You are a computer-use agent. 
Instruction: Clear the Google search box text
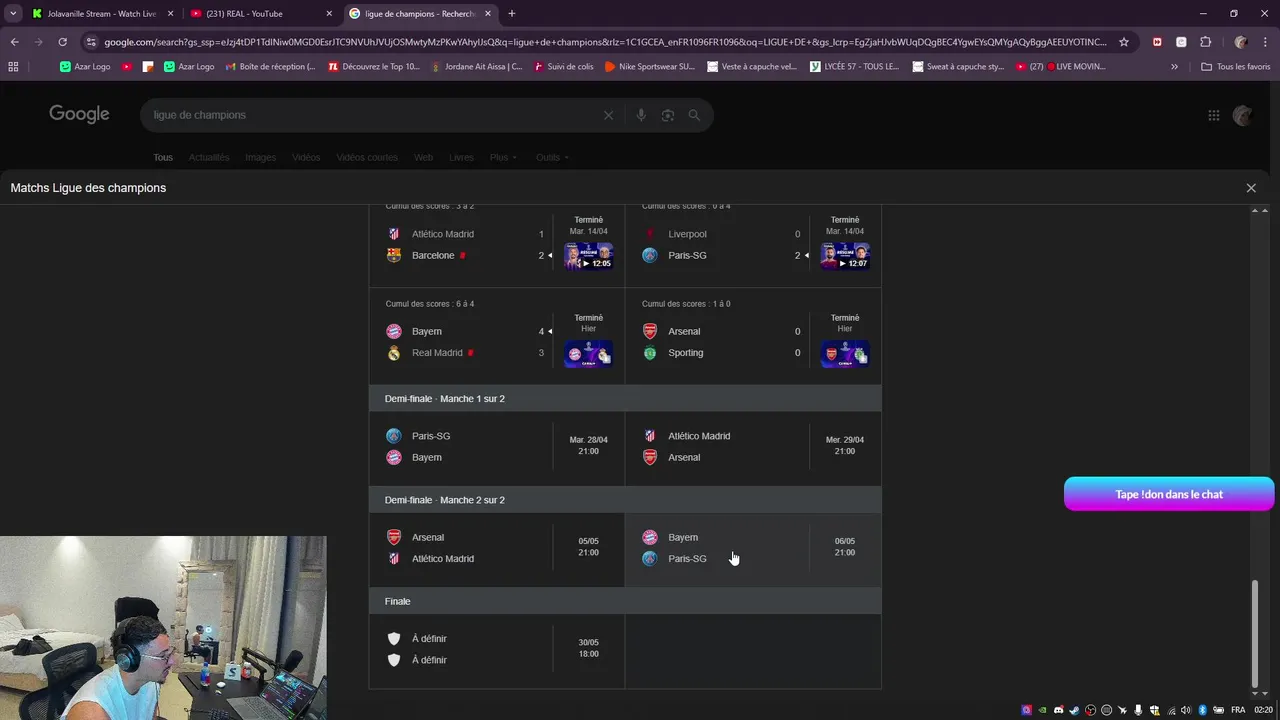(x=608, y=115)
